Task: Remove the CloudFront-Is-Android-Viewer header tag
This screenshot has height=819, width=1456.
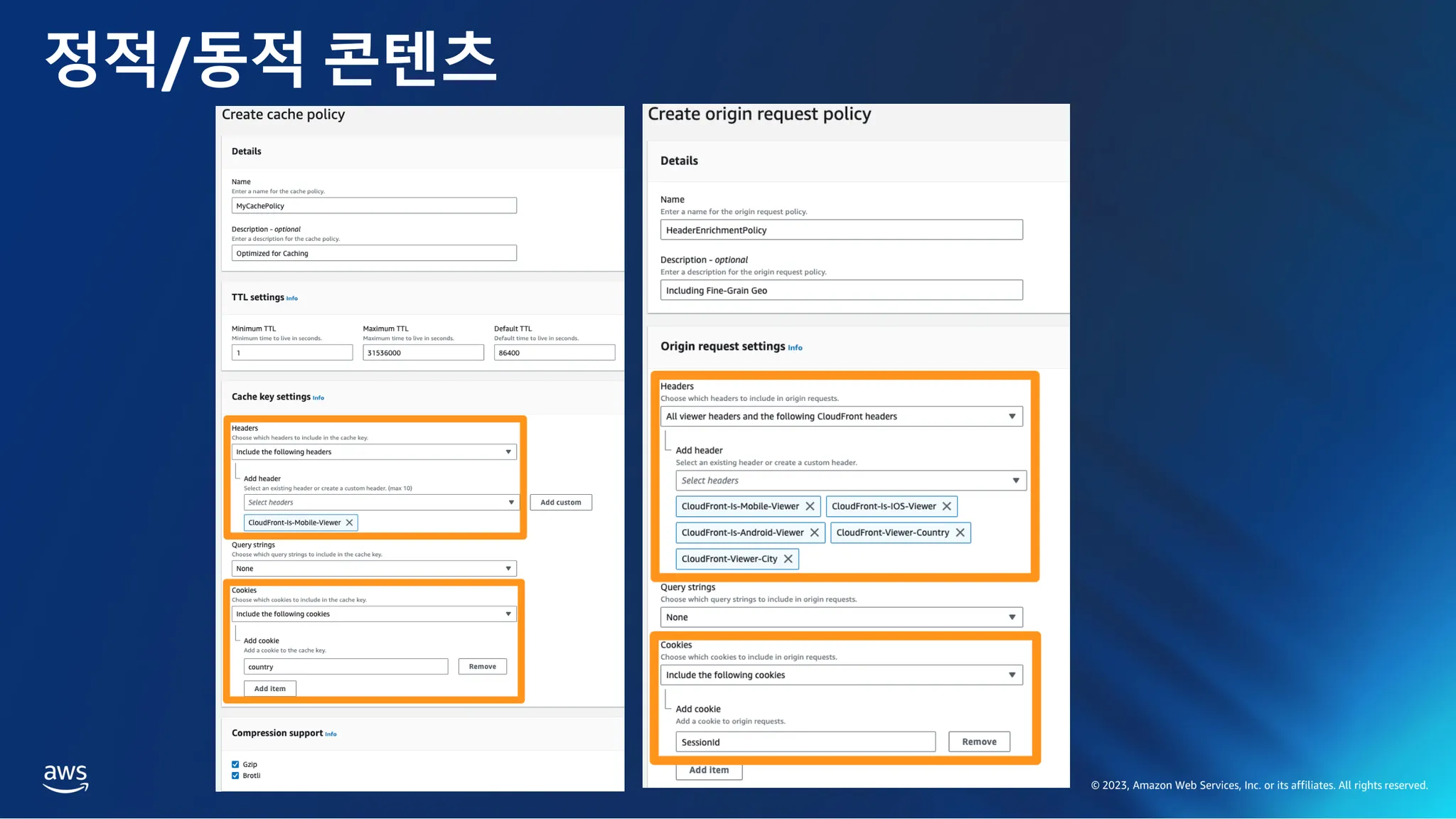Action: pyautogui.click(x=814, y=532)
